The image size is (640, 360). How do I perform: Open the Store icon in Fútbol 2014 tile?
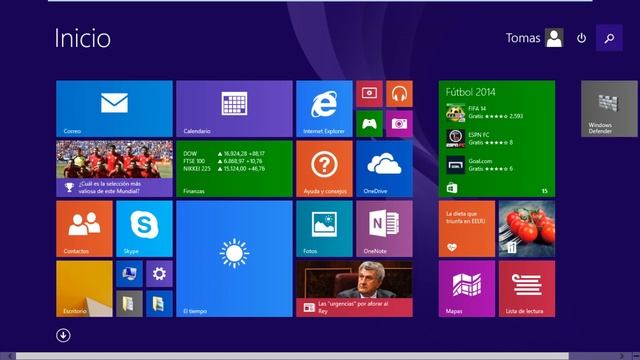452,188
